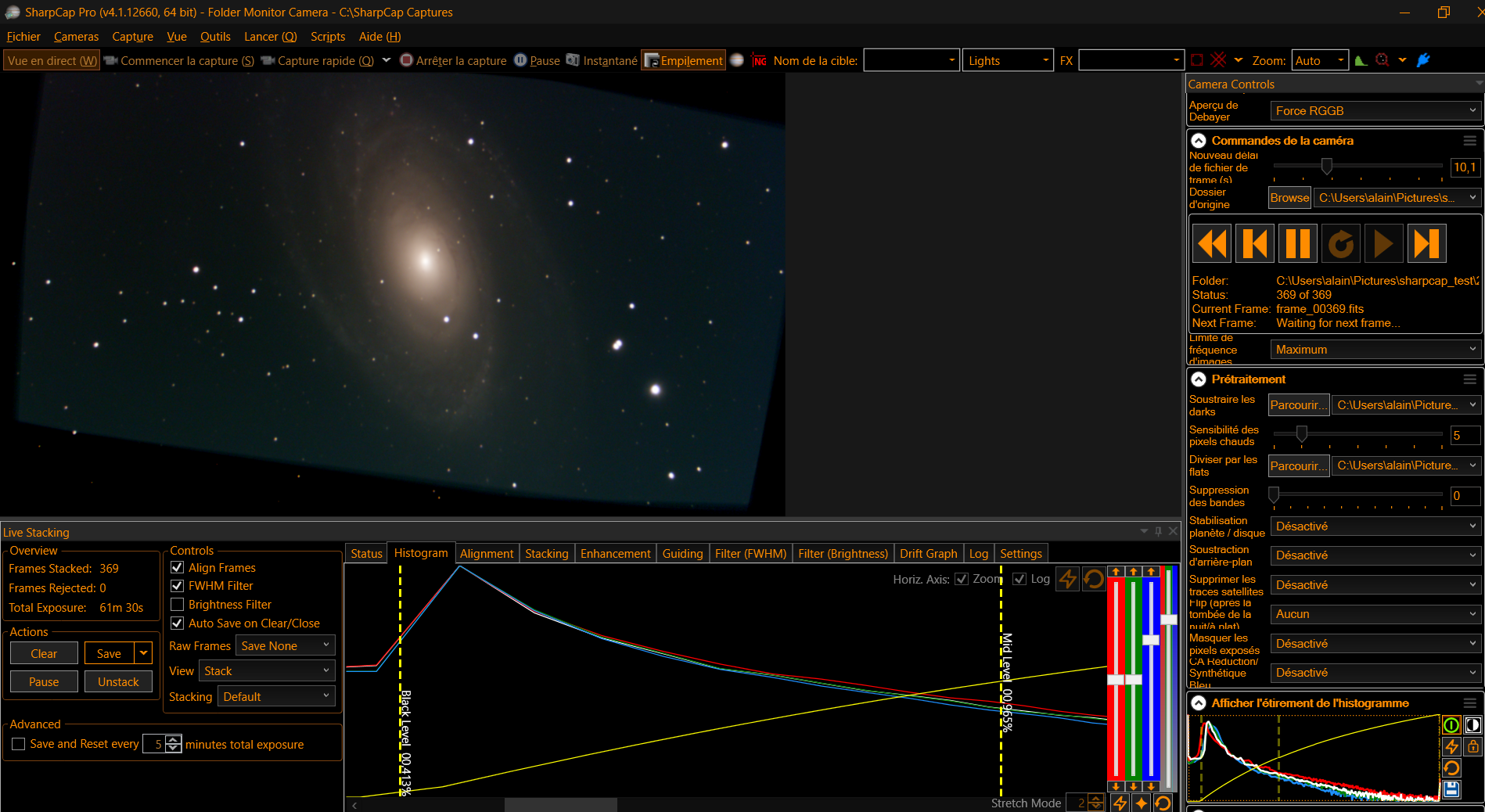Open the Raw Frames Save None dropdown
Screen dimensions: 1485x812
286,645
